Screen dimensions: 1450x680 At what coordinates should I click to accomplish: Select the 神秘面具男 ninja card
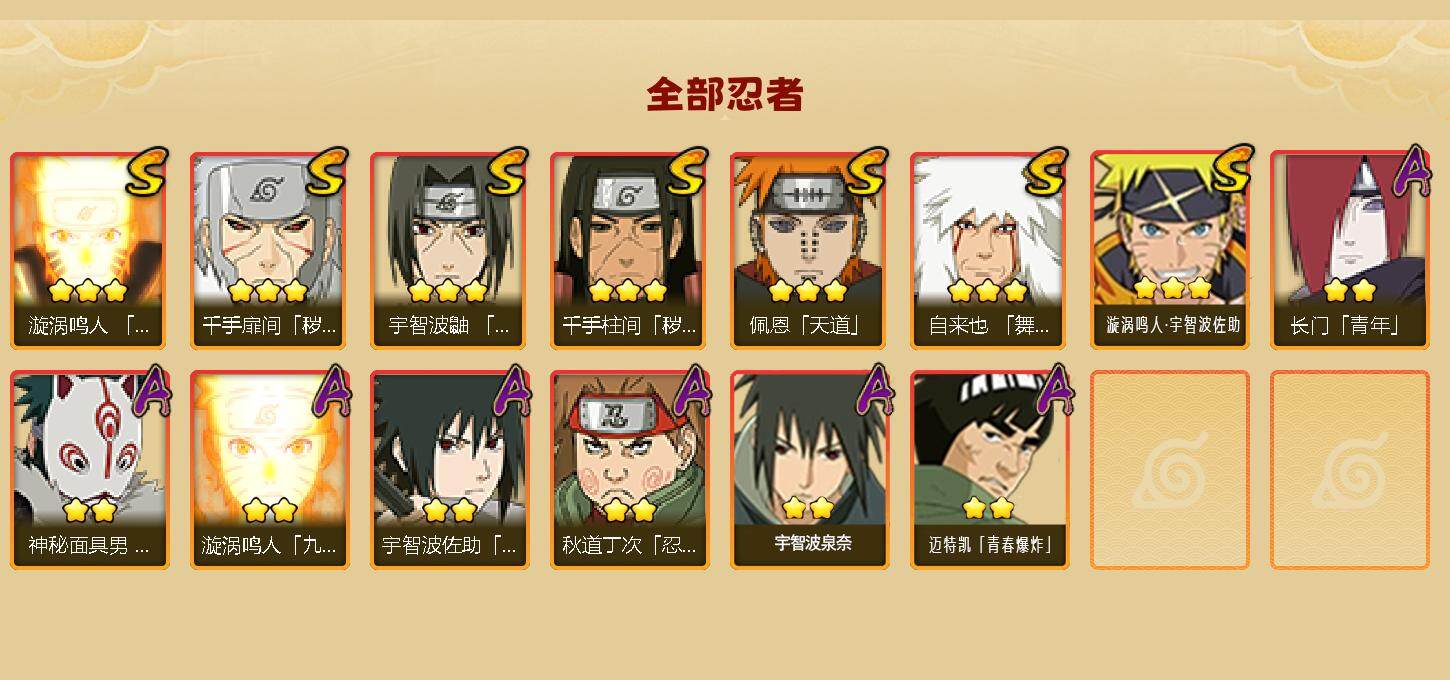point(89,470)
